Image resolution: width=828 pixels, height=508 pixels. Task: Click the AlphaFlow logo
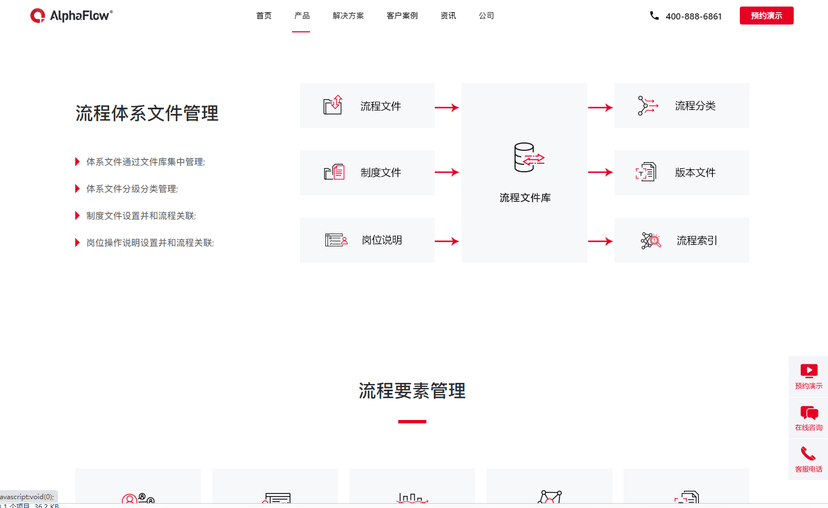(71, 16)
